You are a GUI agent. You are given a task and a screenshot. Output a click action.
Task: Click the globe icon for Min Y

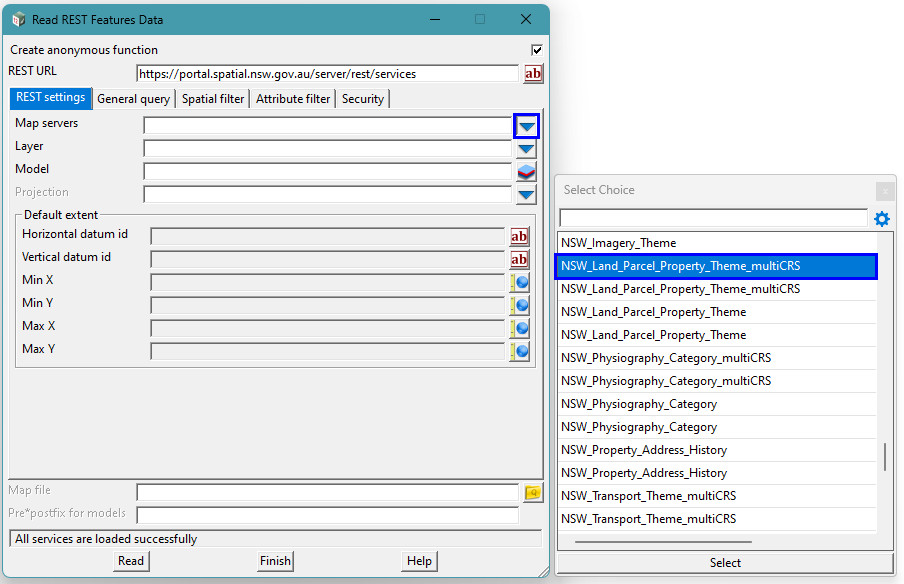[519, 306]
